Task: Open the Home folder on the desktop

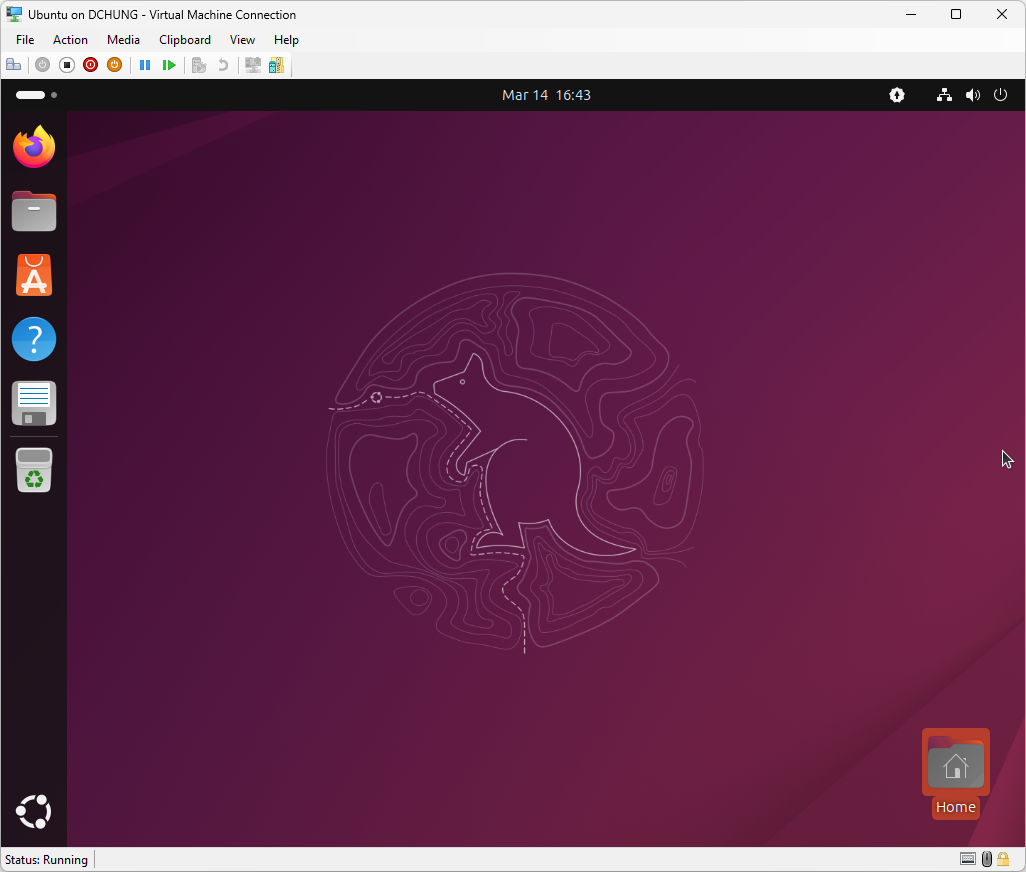Action: (955, 773)
